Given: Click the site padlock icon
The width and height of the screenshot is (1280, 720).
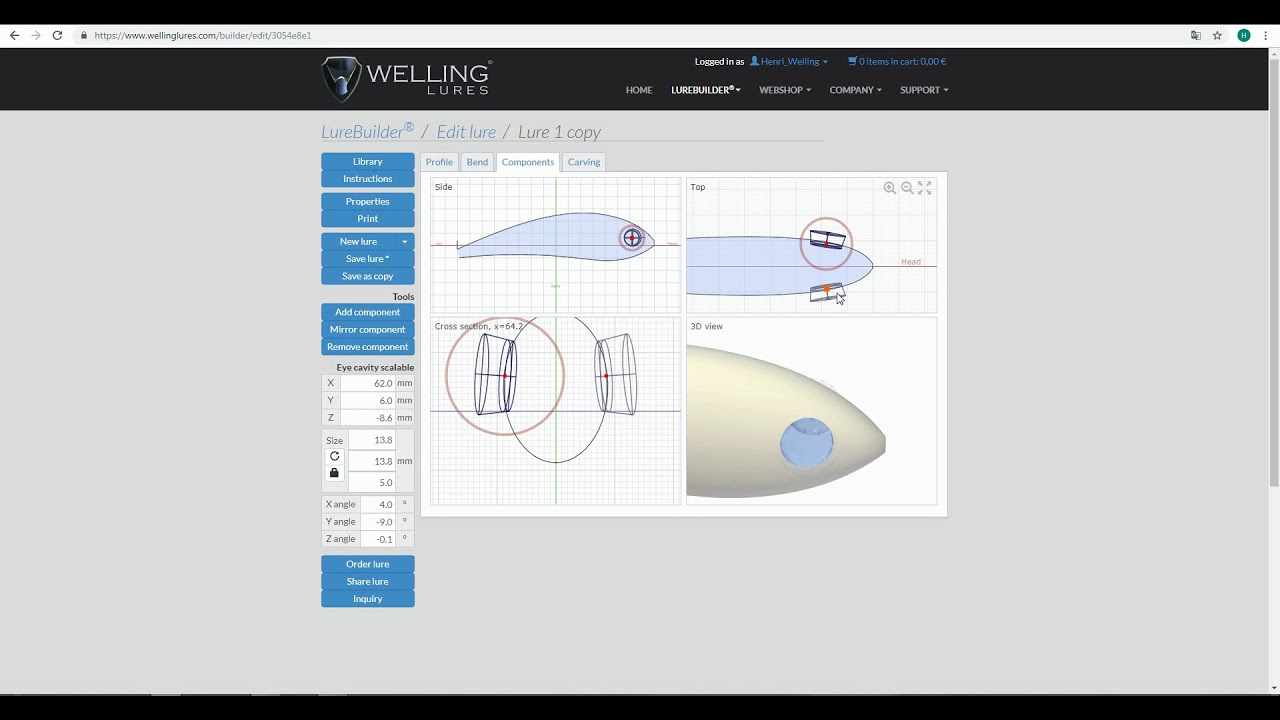Looking at the screenshot, I should [x=84, y=35].
